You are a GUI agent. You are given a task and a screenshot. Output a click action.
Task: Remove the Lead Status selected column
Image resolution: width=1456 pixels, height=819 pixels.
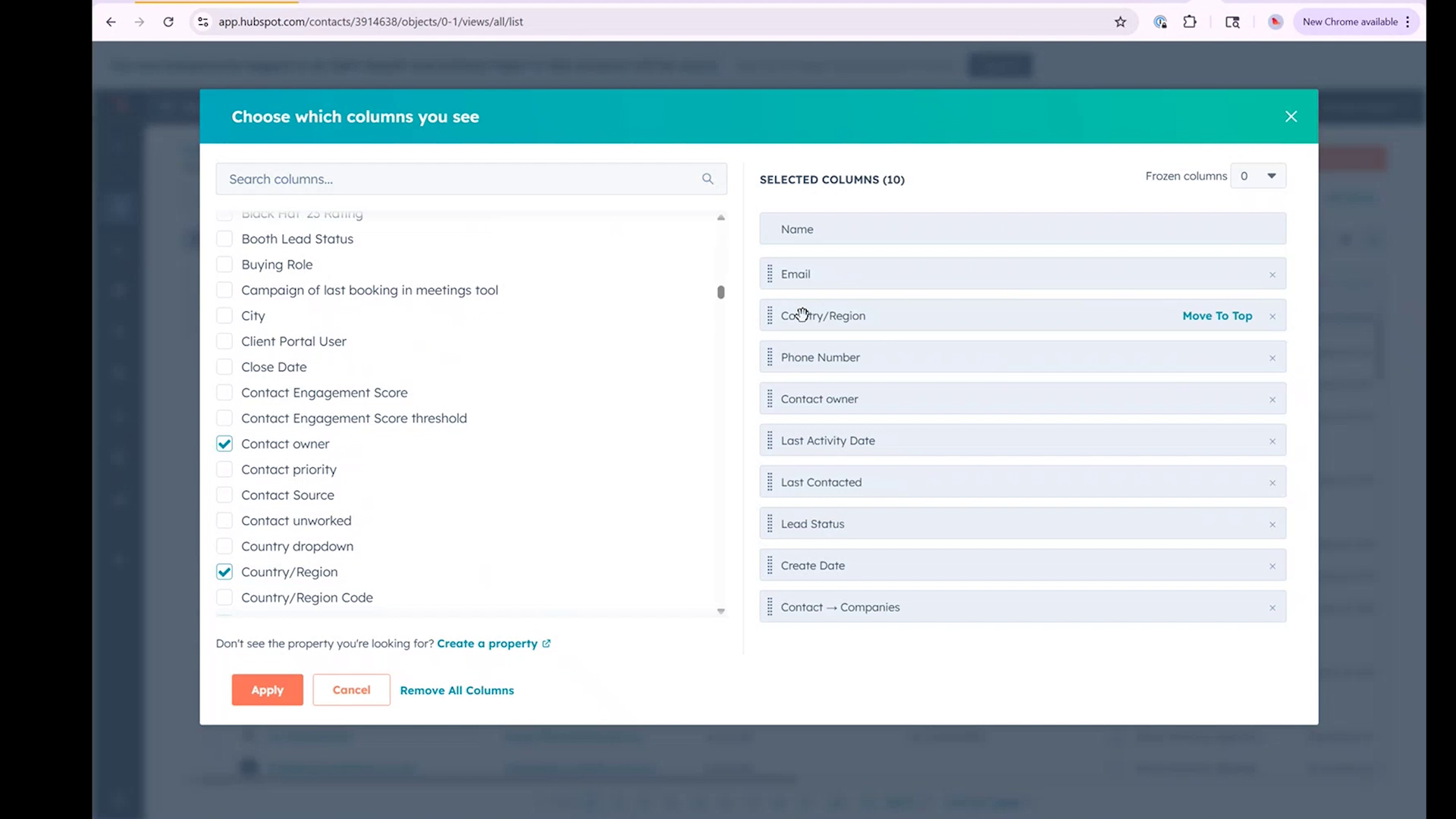coord(1272,524)
